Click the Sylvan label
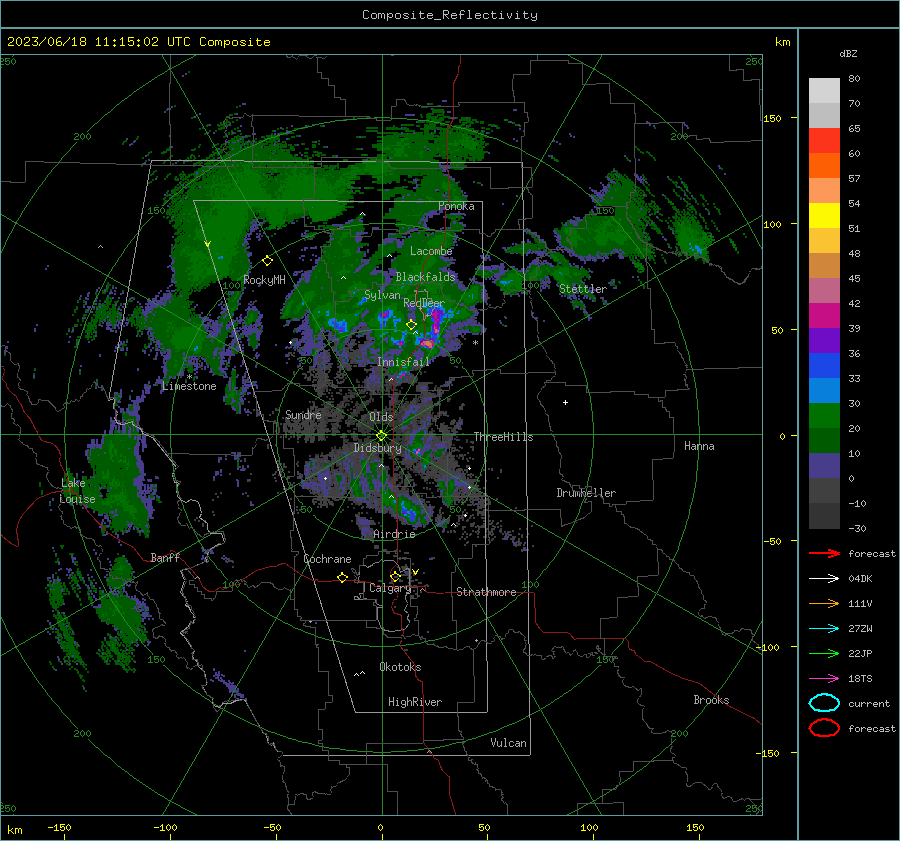Screen dimensions: 900x841 pos(382,295)
